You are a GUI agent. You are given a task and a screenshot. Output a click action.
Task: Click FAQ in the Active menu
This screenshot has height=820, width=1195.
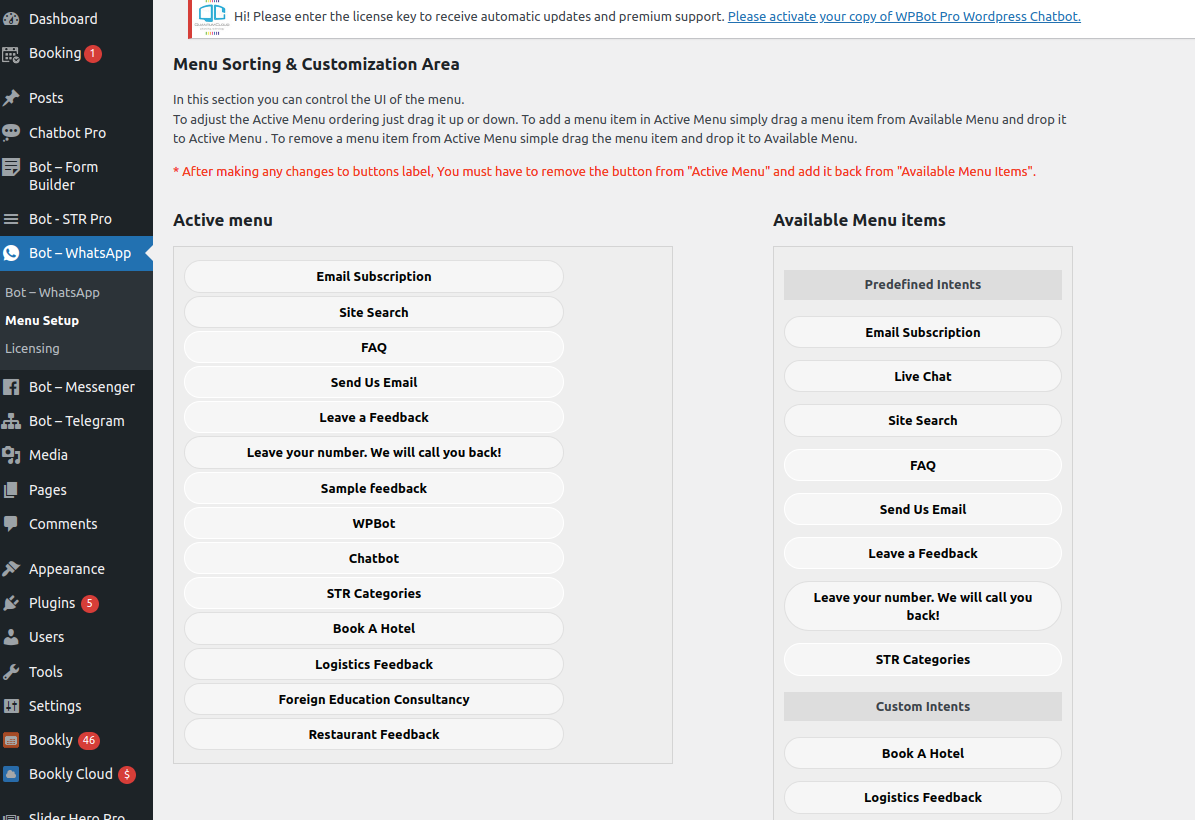[373, 347]
